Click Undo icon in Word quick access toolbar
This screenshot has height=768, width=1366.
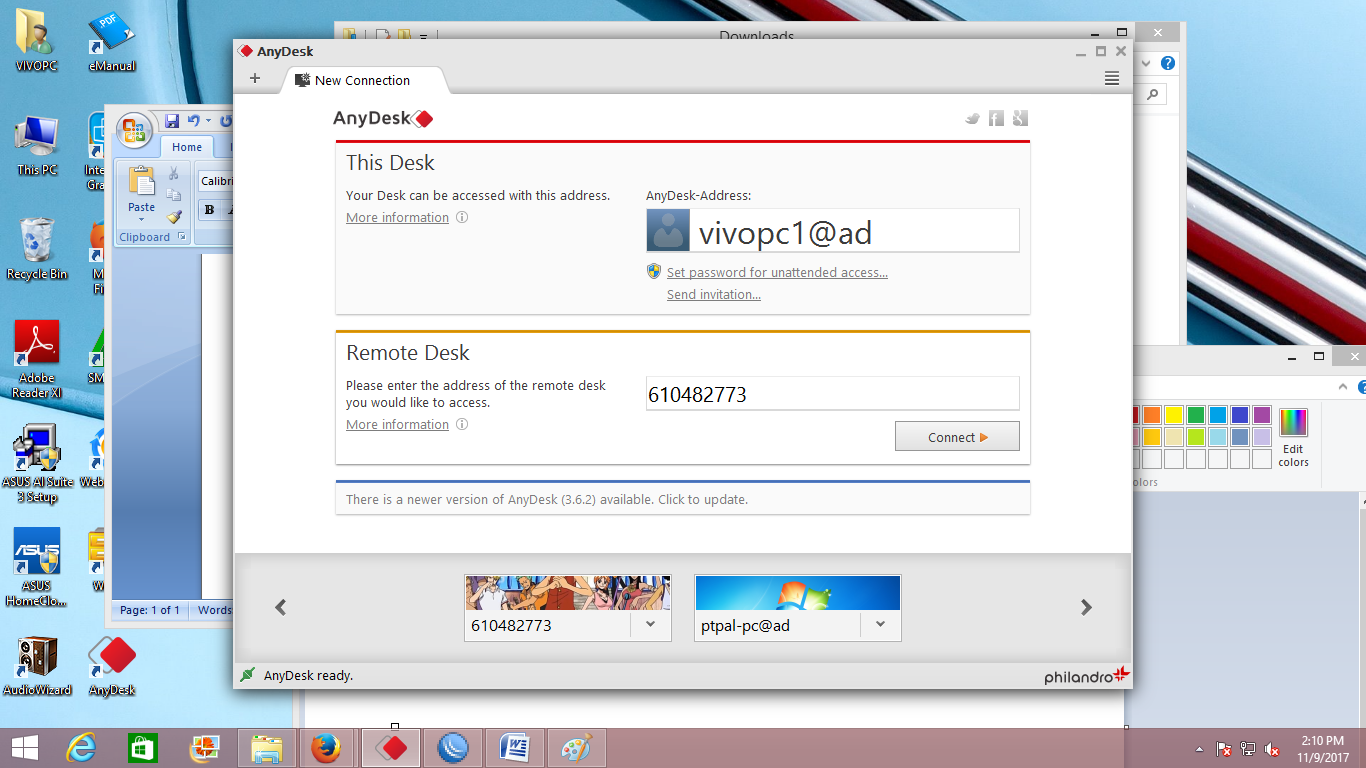(193, 121)
